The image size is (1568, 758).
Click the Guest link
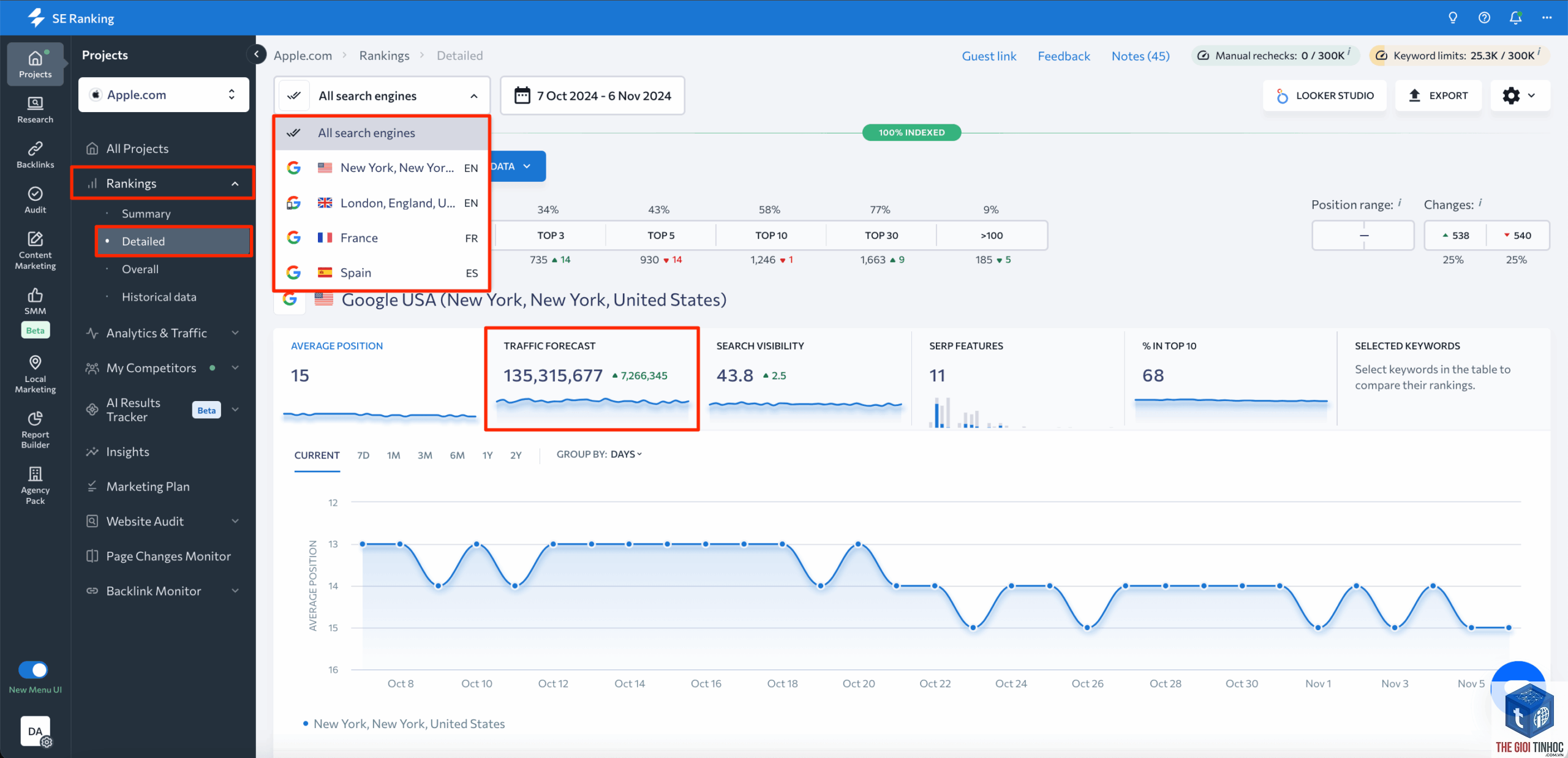(x=989, y=56)
